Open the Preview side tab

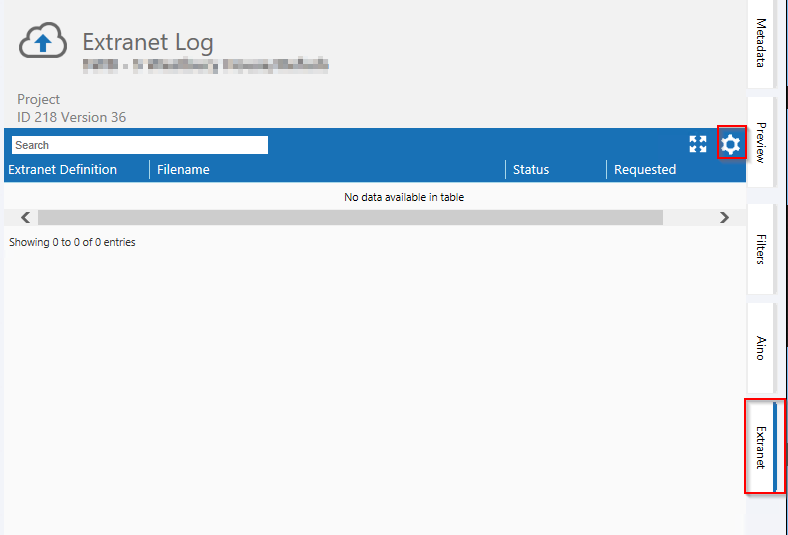tap(761, 142)
